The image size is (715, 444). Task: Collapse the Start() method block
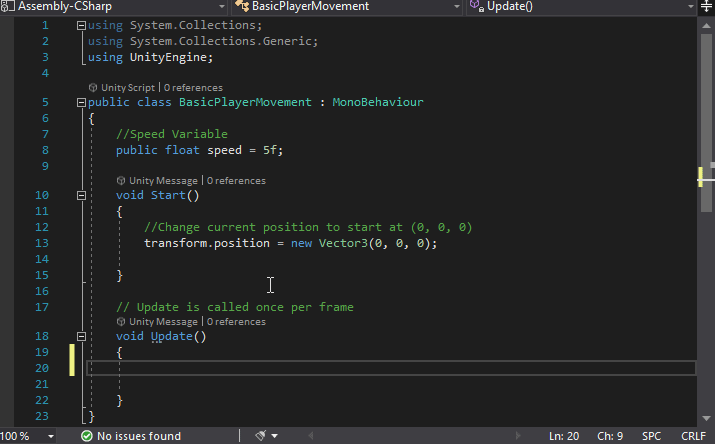[x=81, y=196]
